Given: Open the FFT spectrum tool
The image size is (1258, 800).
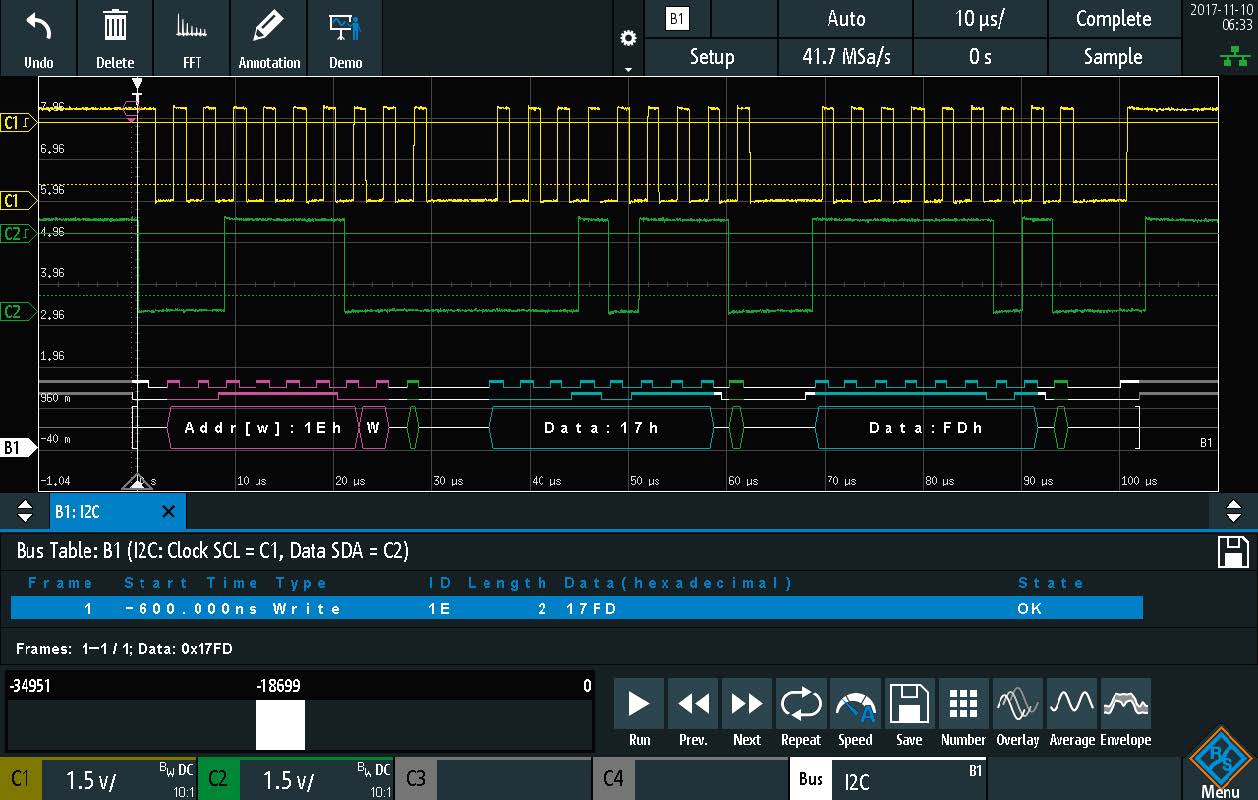Looking at the screenshot, I should [192, 37].
